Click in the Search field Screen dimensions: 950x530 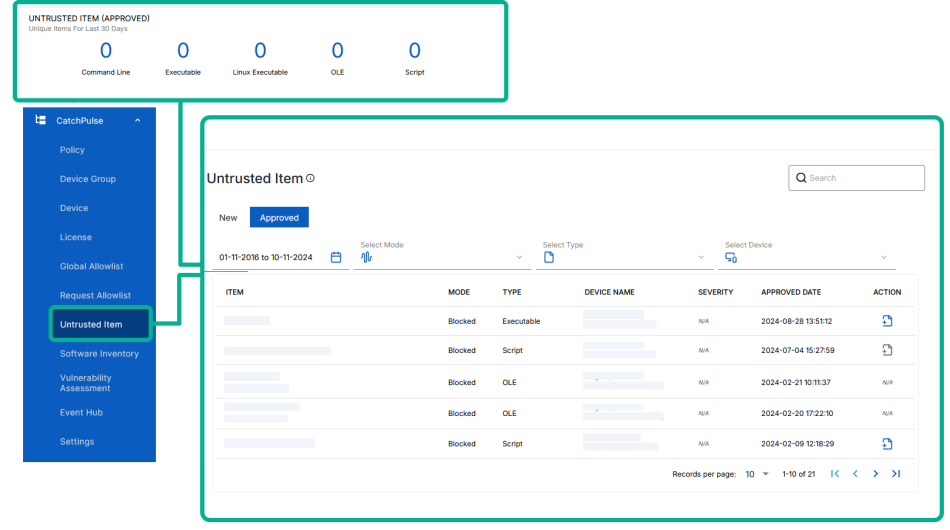[864, 178]
